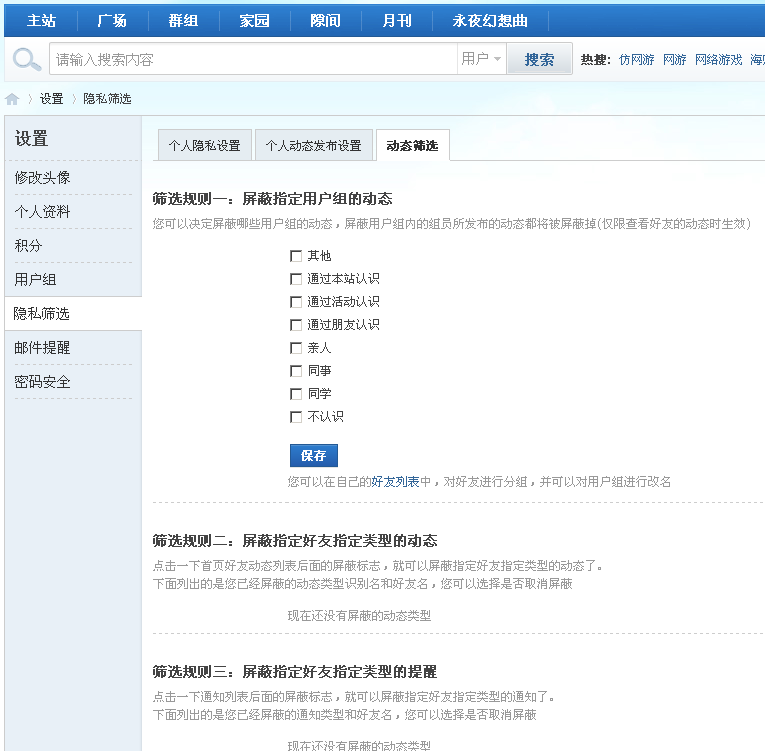Open the 好友列表 link
765x751 pixels.
tap(395, 482)
